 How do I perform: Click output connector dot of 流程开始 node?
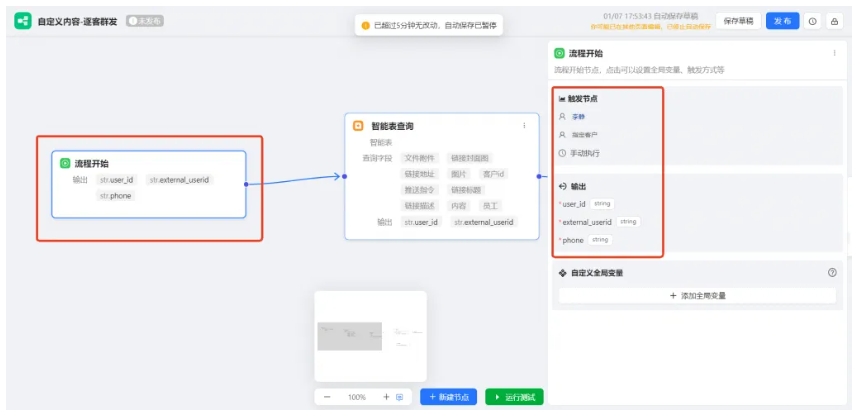click(x=246, y=184)
